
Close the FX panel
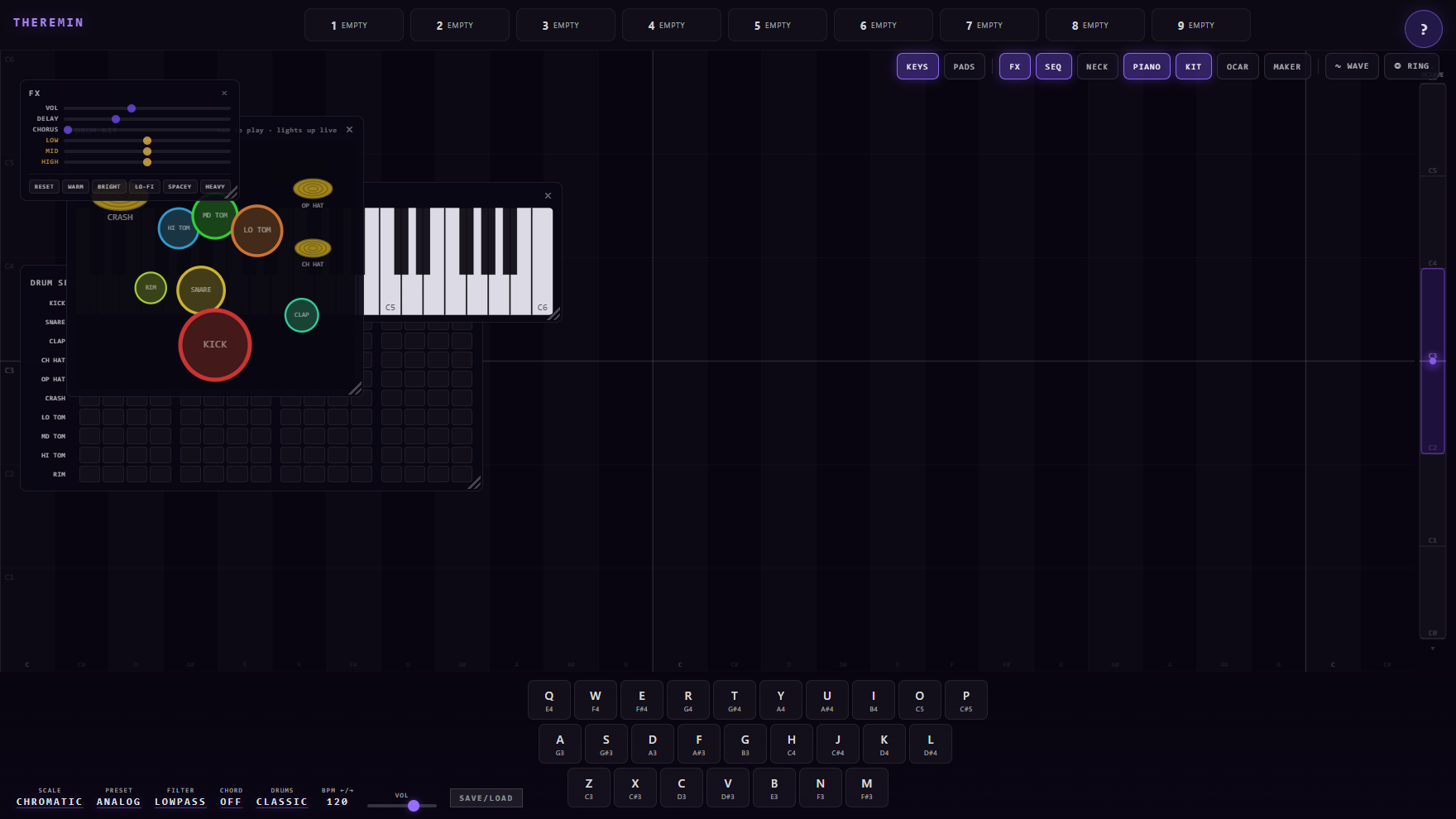(224, 93)
